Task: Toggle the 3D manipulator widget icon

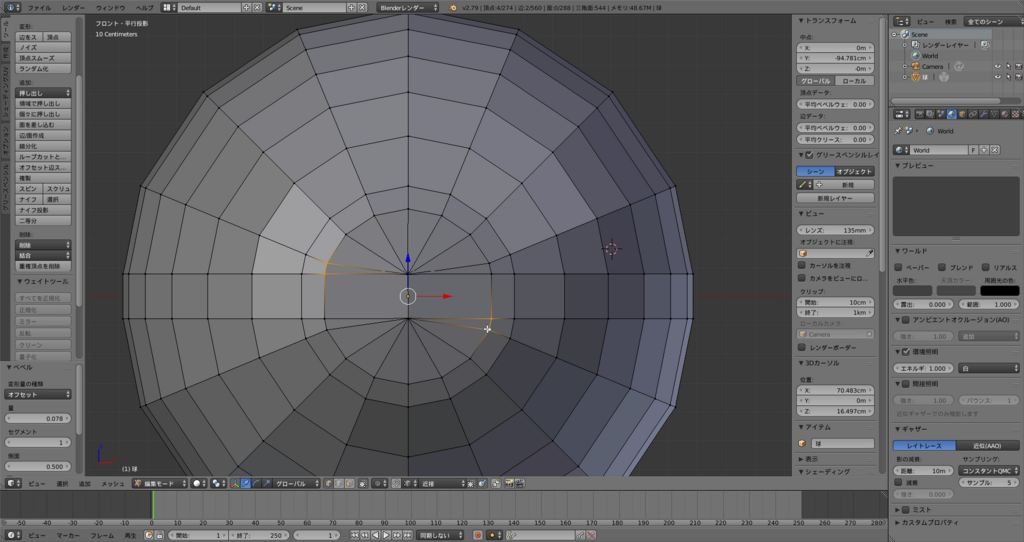Action: [234, 483]
